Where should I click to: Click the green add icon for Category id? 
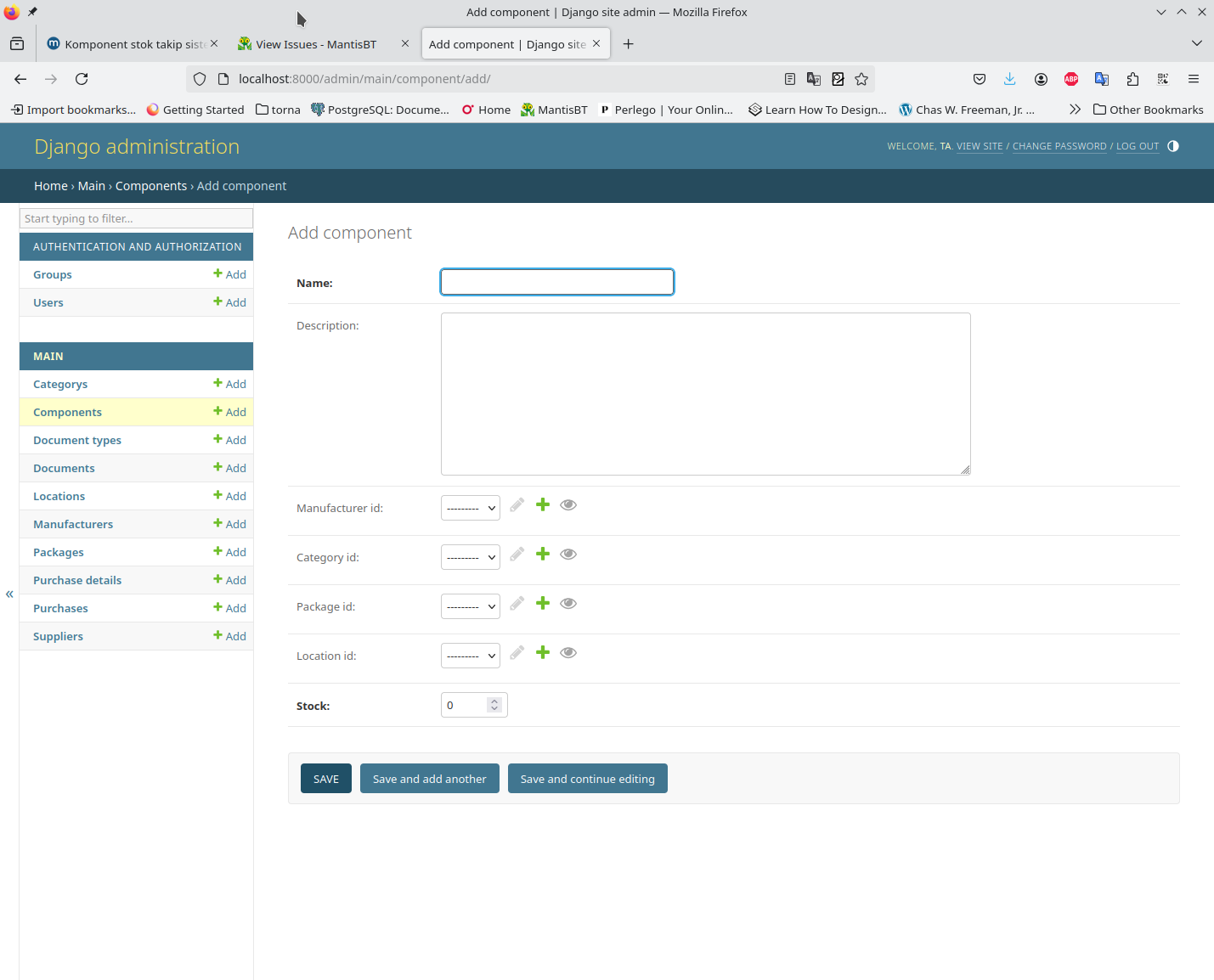click(543, 555)
